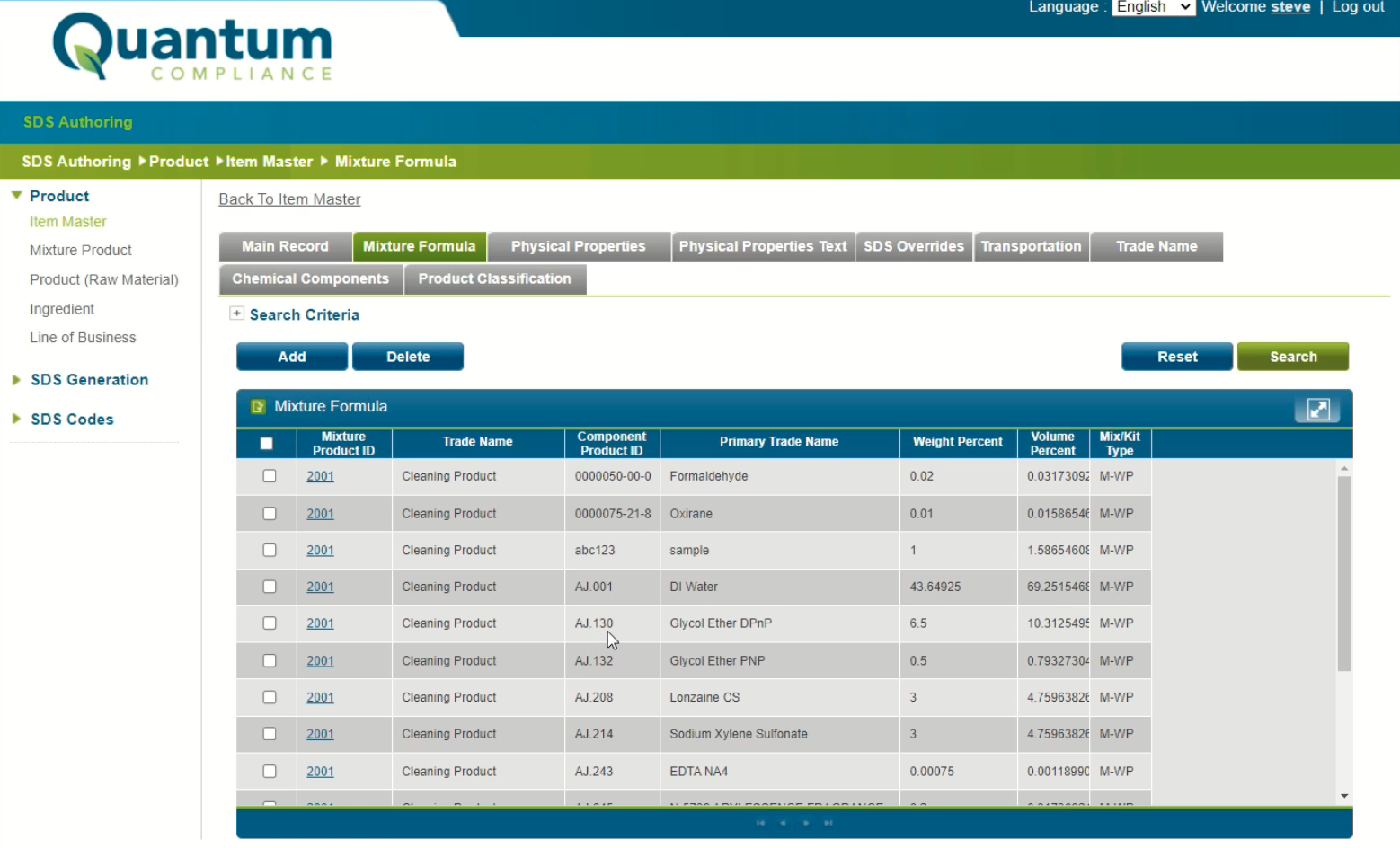Check the checkbox on the Formaldehyde row

tap(269, 476)
